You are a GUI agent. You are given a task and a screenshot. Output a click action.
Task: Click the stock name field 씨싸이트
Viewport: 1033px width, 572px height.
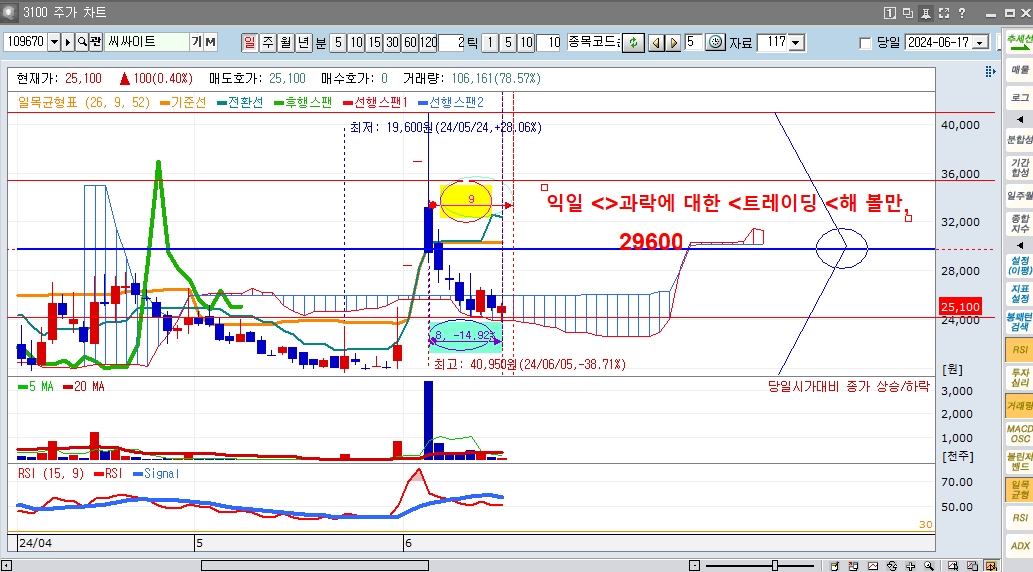click(148, 42)
